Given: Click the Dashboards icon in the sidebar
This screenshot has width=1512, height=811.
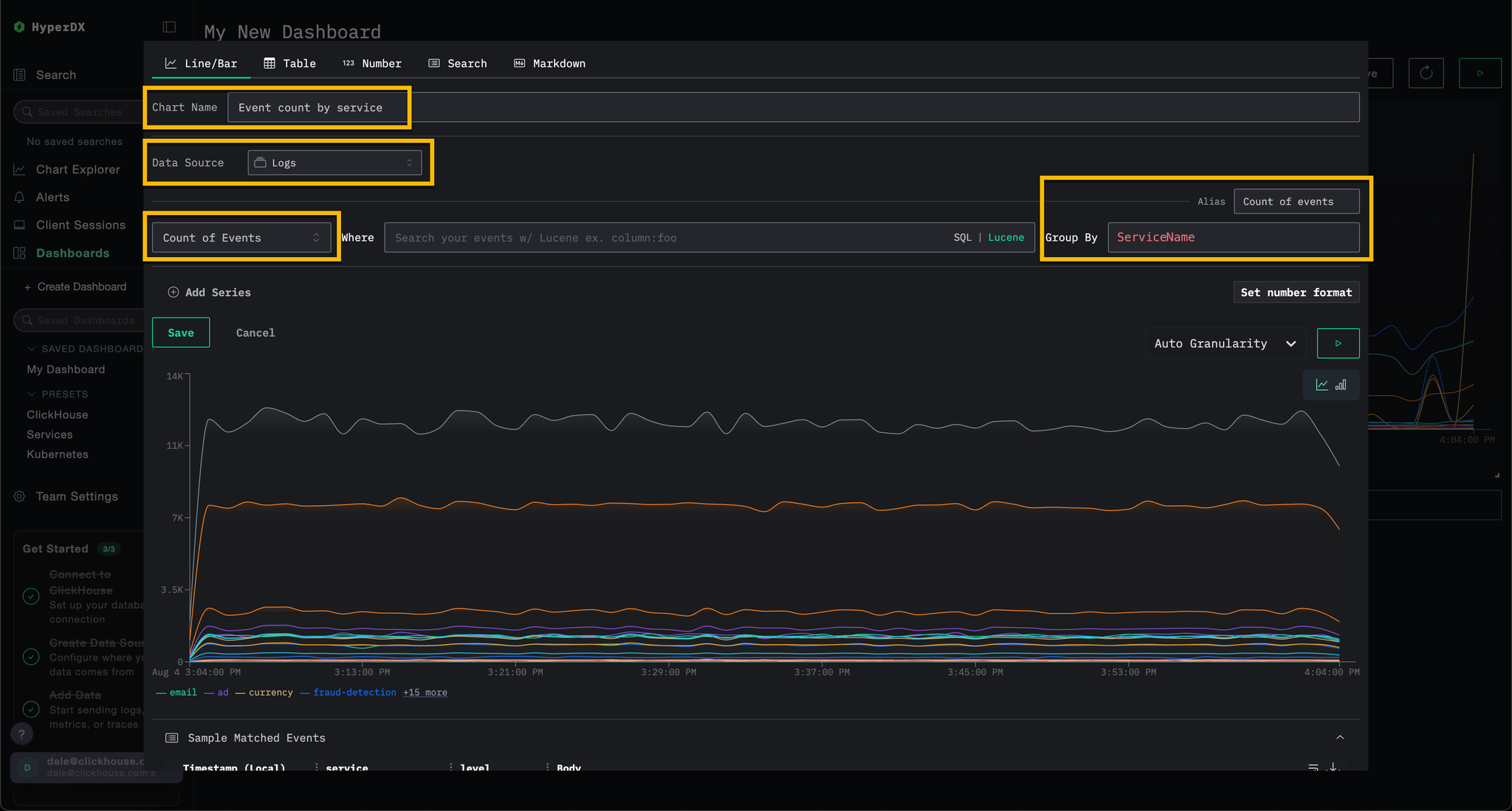Looking at the screenshot, I should [19, 253].
